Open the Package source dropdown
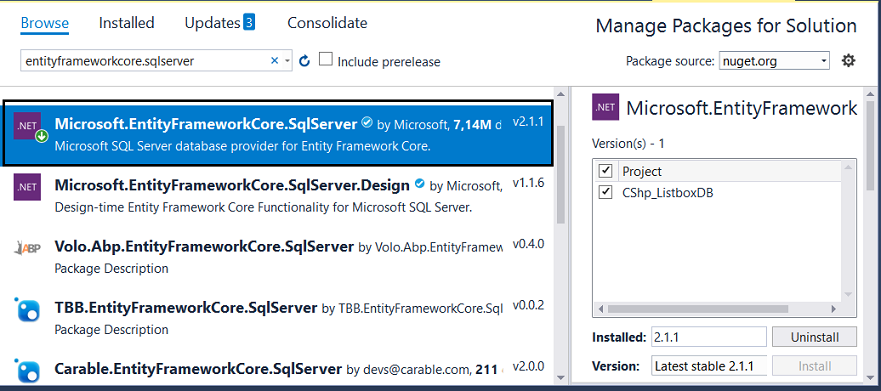 point(774,61)
